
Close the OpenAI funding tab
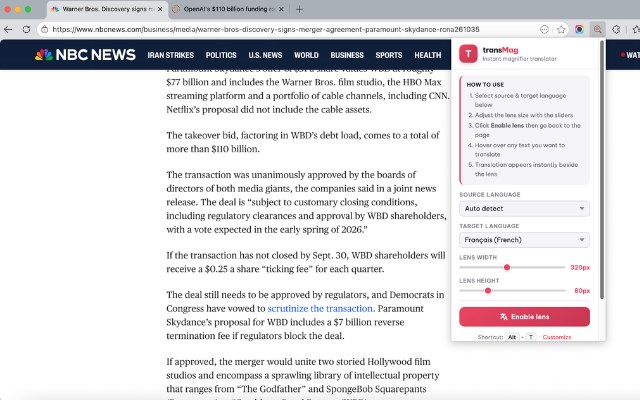coord(281,9)
